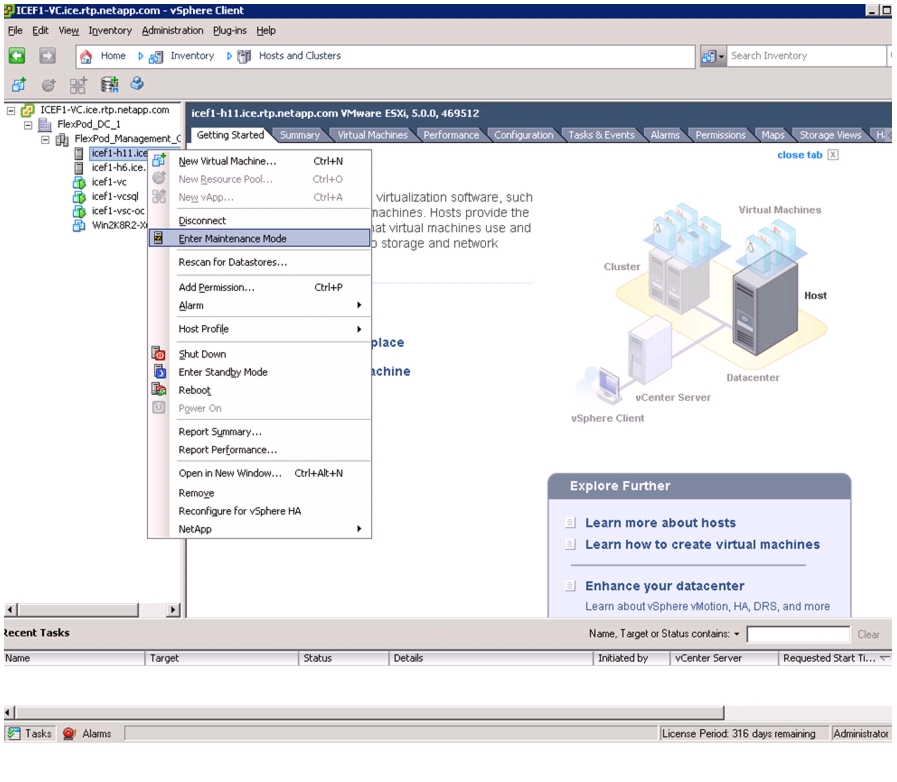897x782 pixels.
Task: Click the icon beside Learn more about hosts
Action: [x=570, y=522]
